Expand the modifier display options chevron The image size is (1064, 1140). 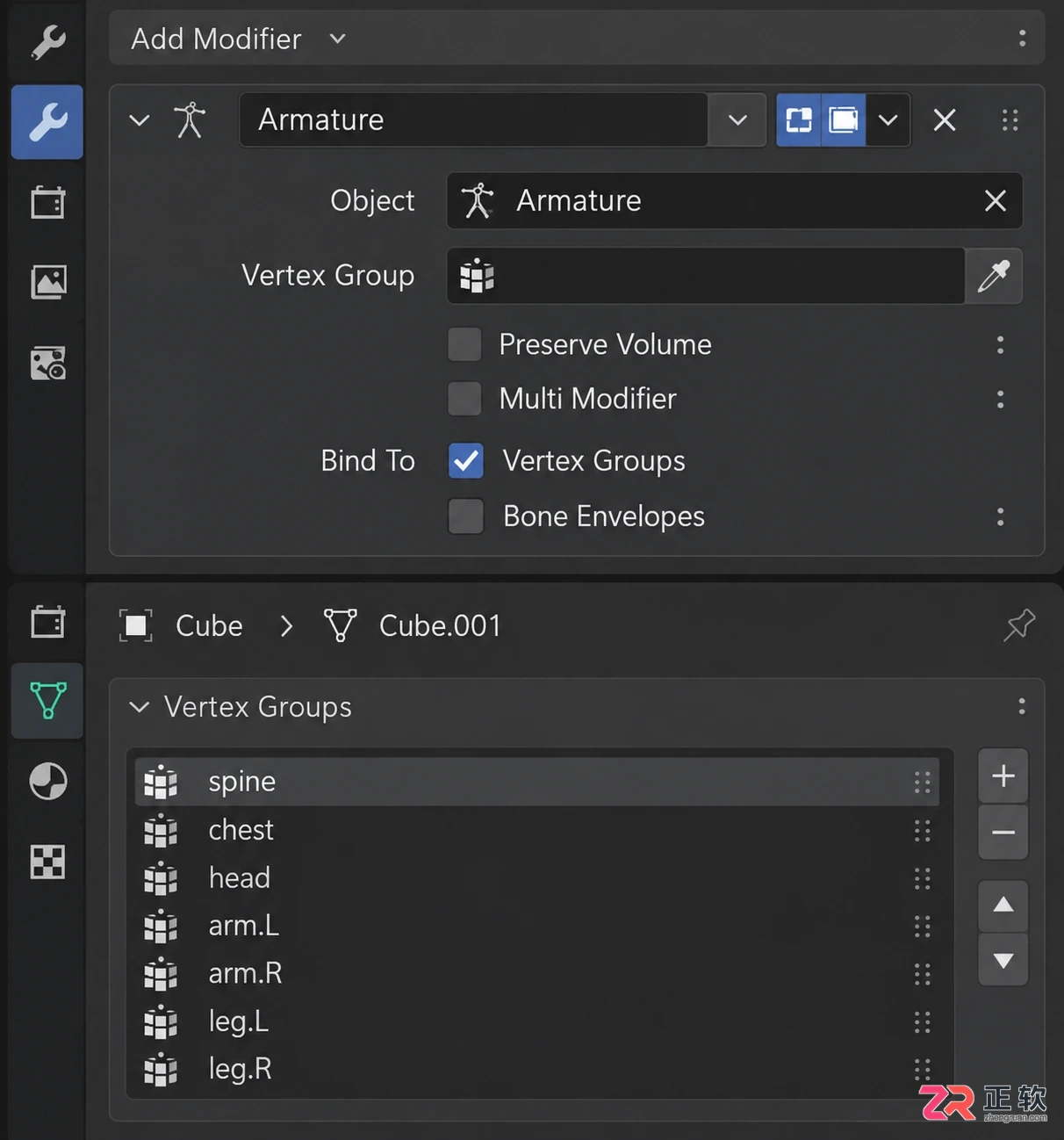point(888,119)
